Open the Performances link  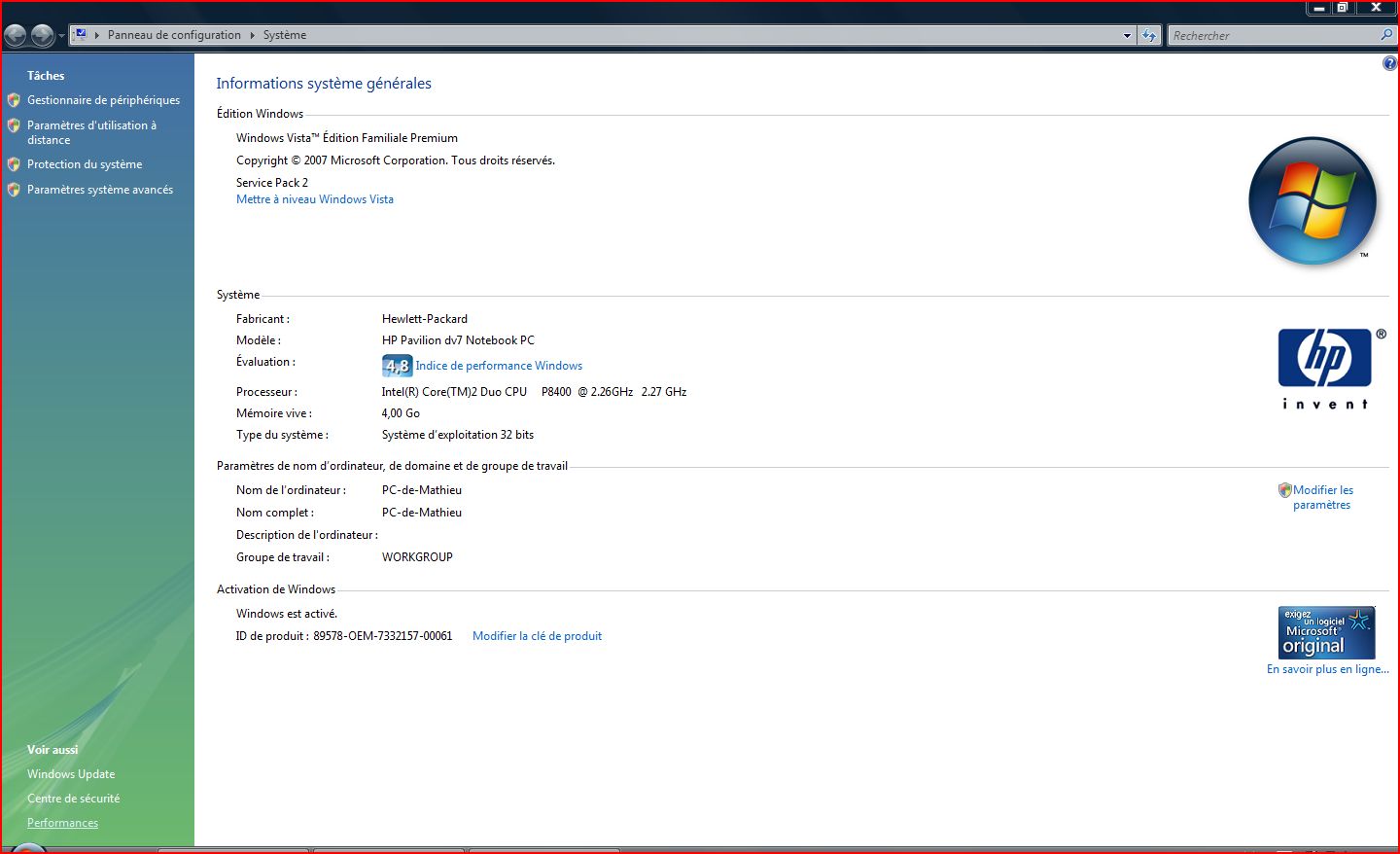coord(63,823)
